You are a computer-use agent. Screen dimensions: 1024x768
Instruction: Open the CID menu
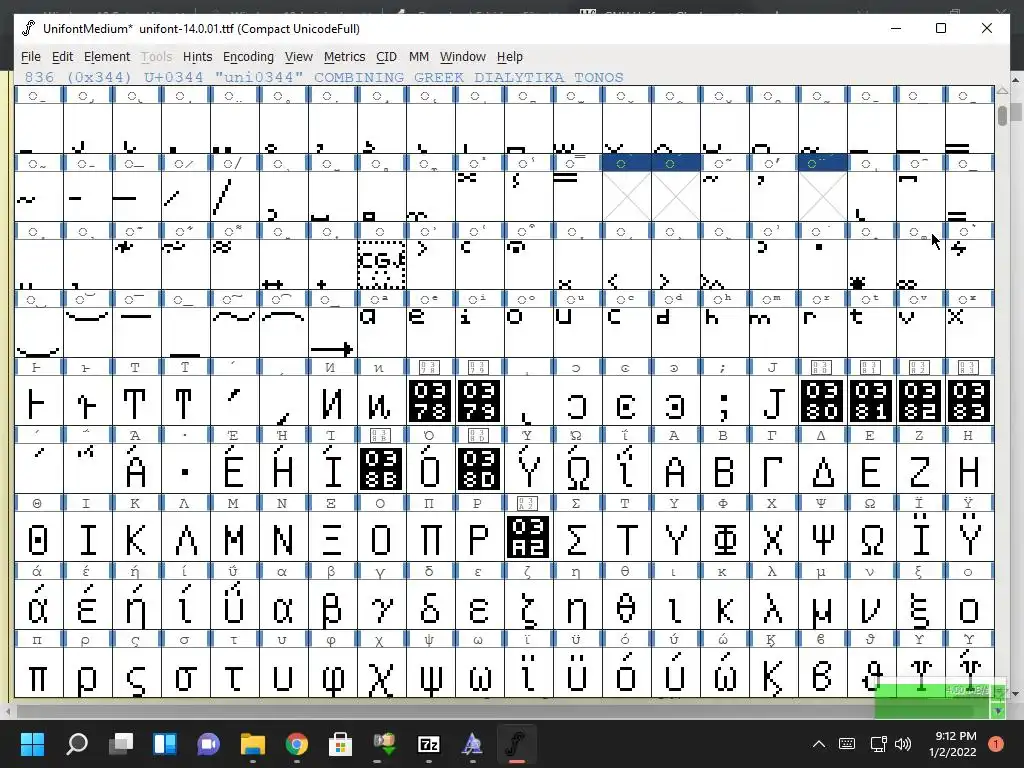[386, 57]
